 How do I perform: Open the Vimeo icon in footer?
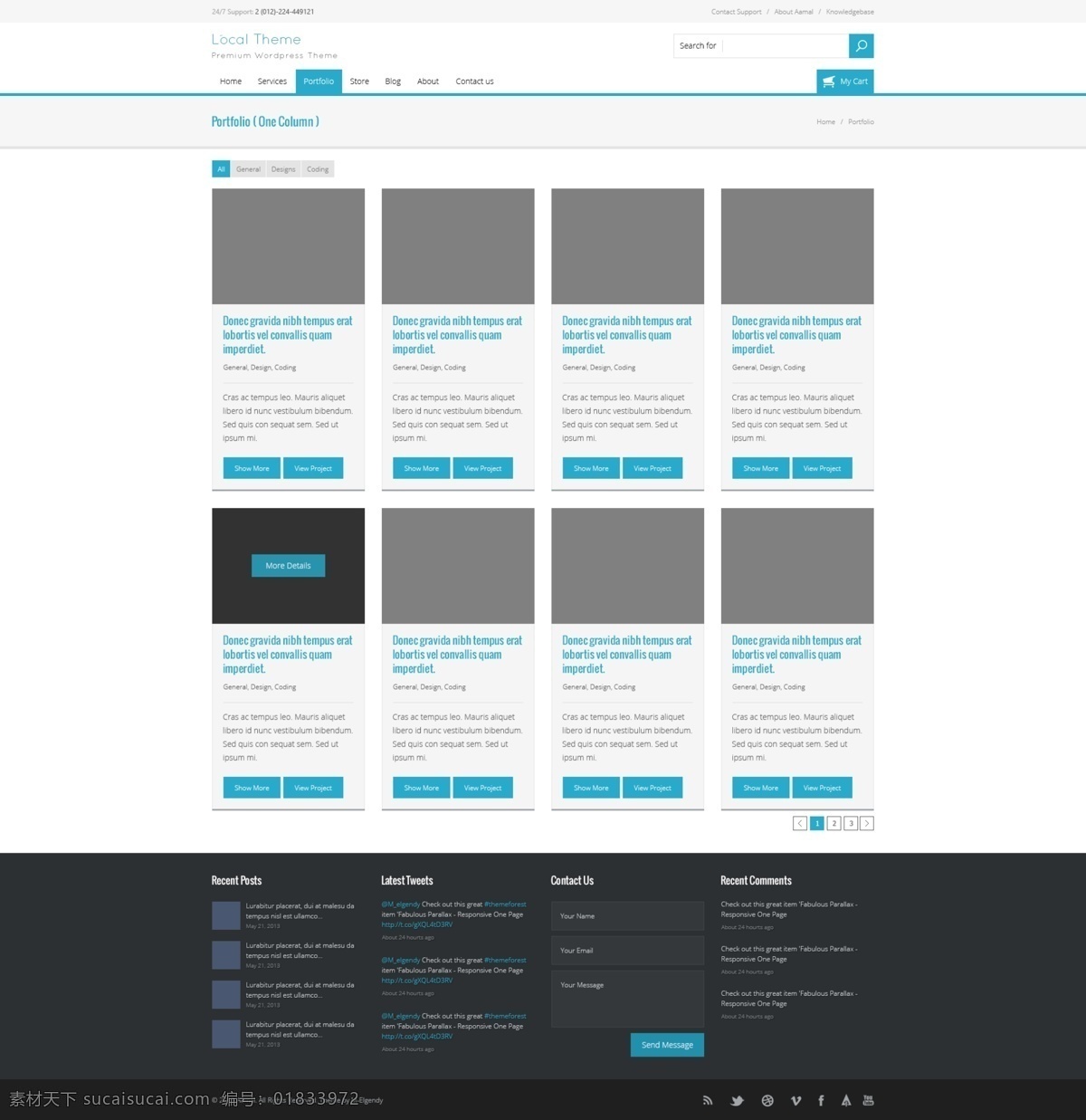(x=795, y=1100)
